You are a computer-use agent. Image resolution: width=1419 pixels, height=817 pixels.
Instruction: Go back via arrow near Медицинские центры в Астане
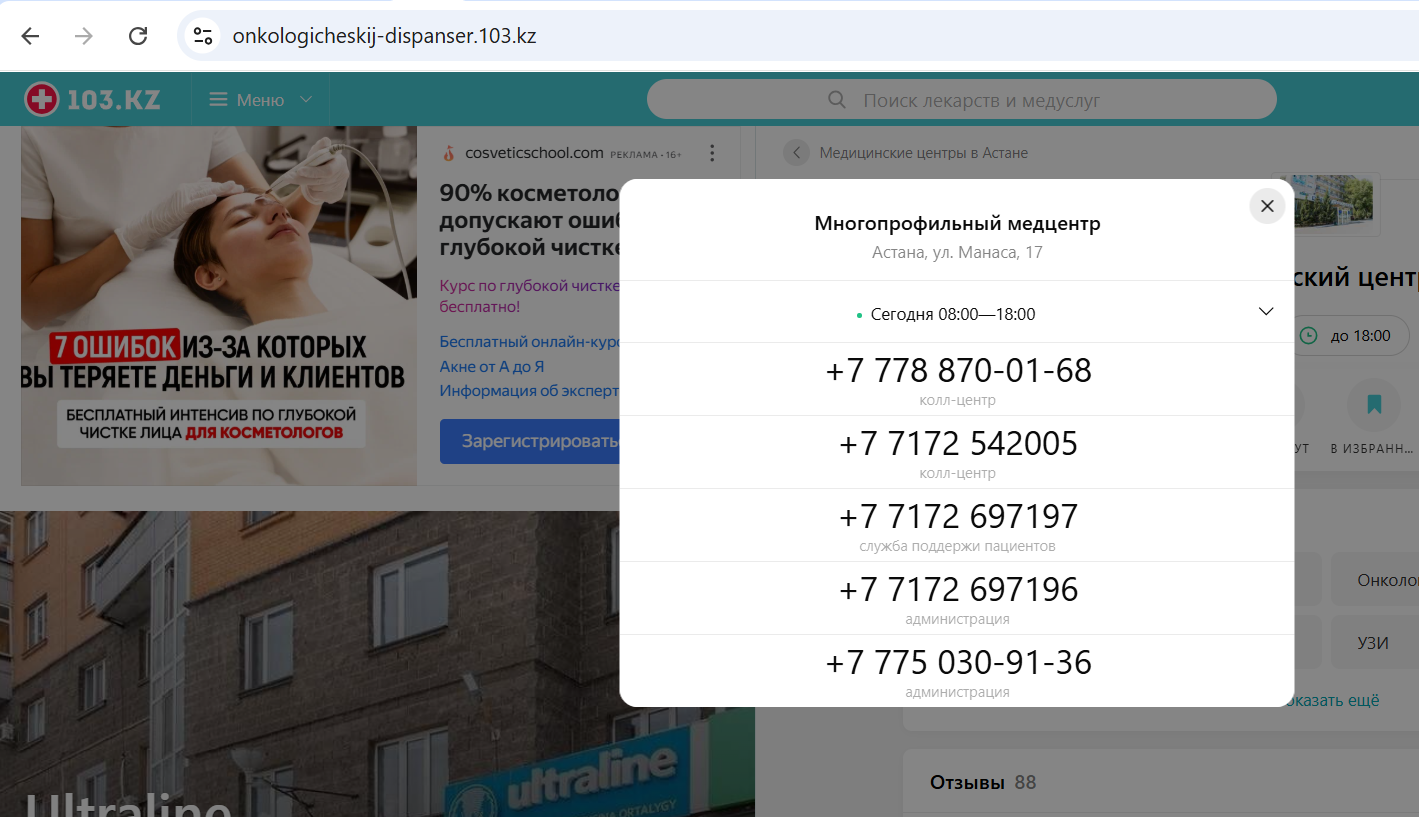[x=797, y=153]
